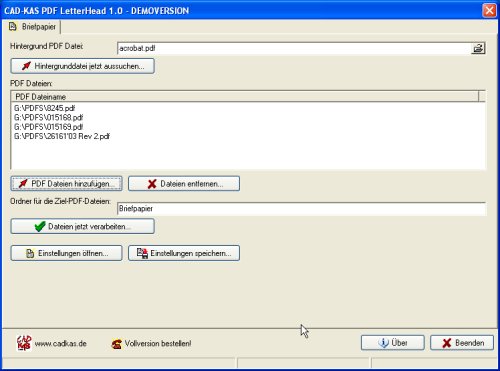Viewport: 500px width, 371px height.
Task: Click the Beenden button
Action: [x=462, y=343]
